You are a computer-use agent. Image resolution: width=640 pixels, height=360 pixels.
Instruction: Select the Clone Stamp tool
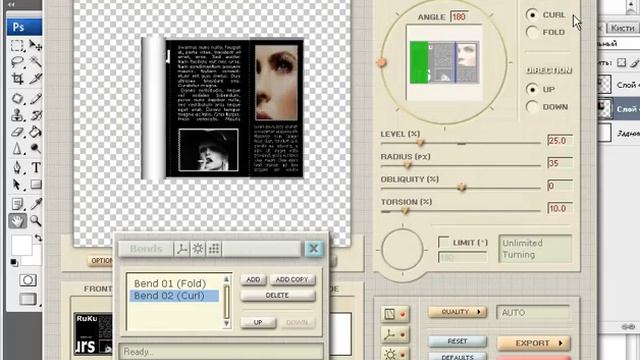(17, 115)
